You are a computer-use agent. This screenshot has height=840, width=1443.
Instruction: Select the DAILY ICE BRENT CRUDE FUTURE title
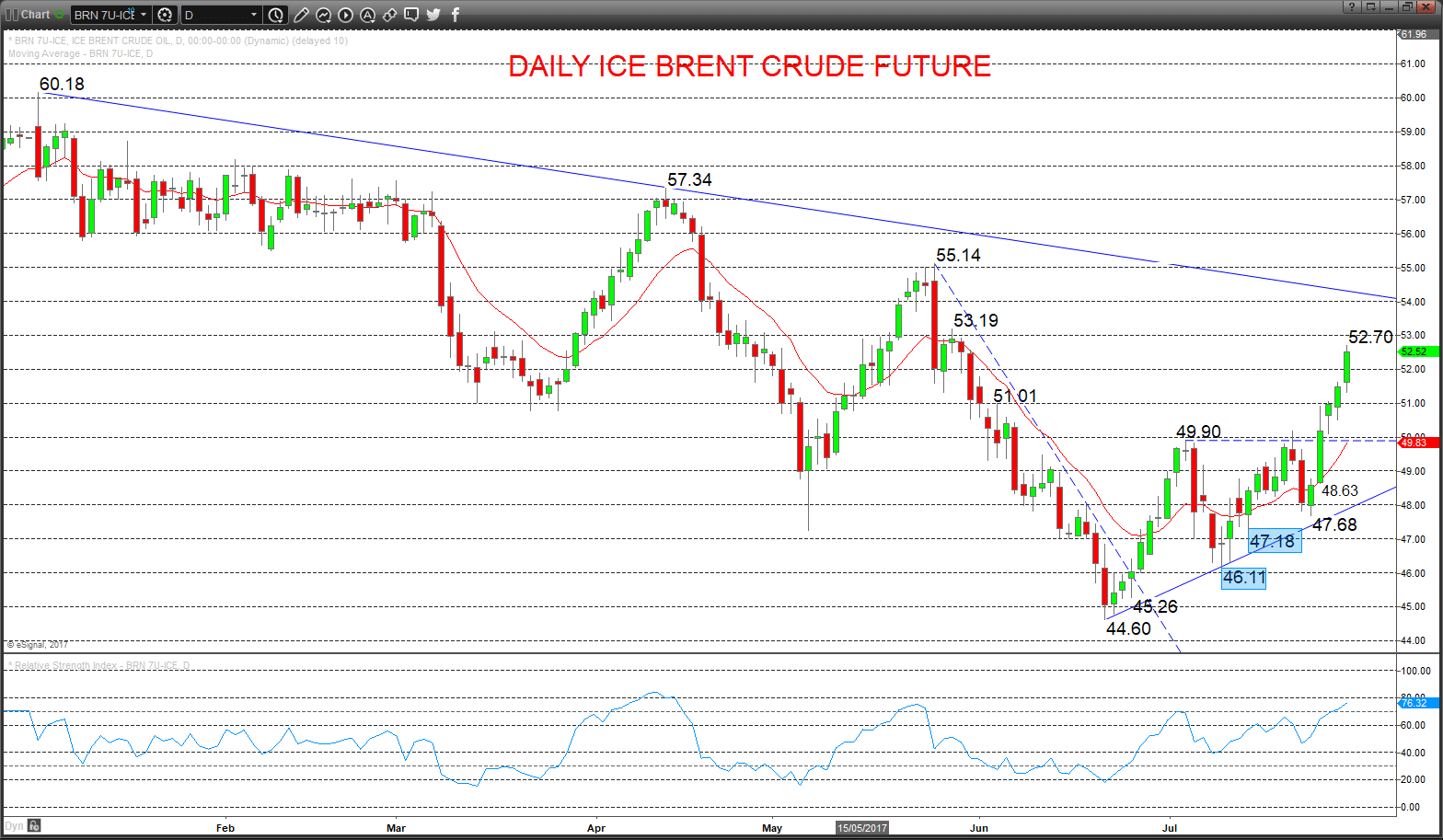(749, 66)
